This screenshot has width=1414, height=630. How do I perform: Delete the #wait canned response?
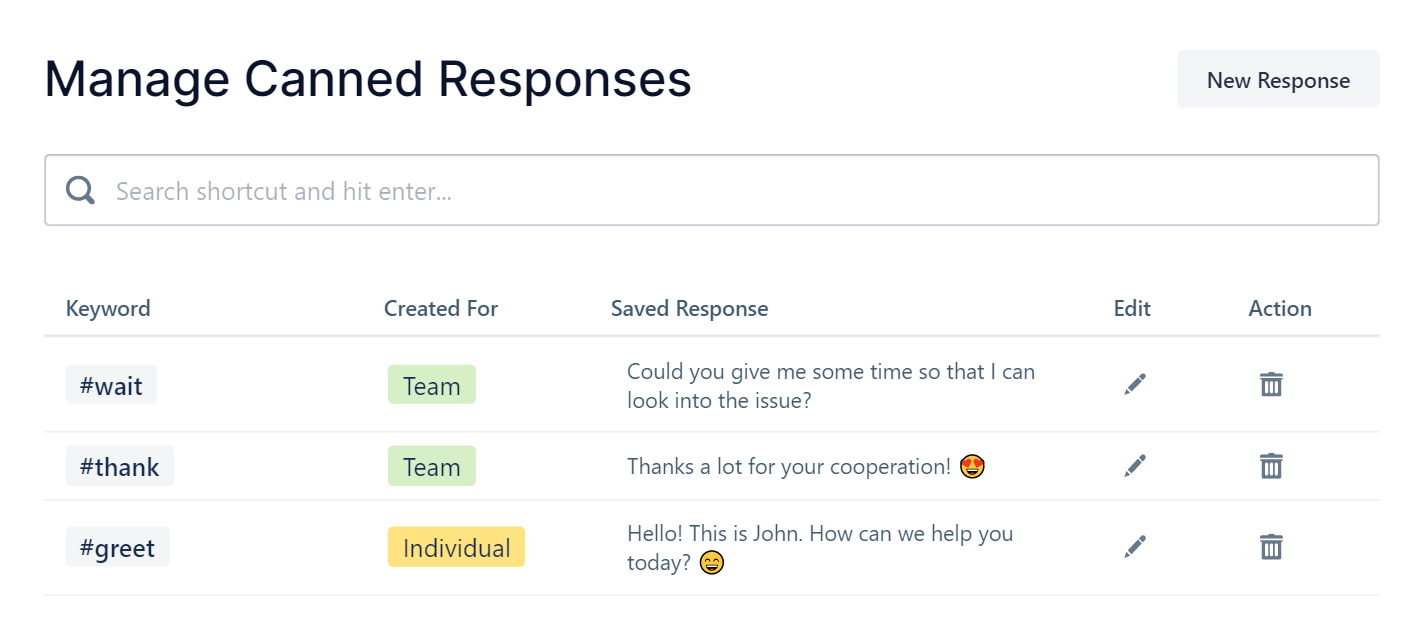(x=1271, y=385)
